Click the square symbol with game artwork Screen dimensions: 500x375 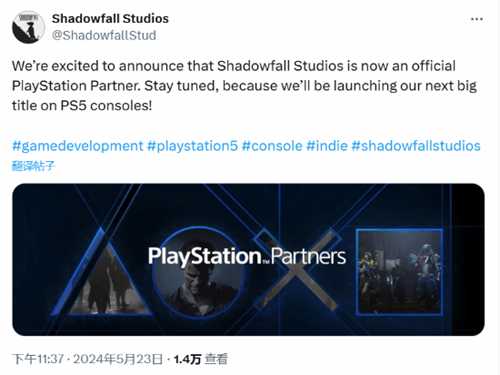(399, 272)
